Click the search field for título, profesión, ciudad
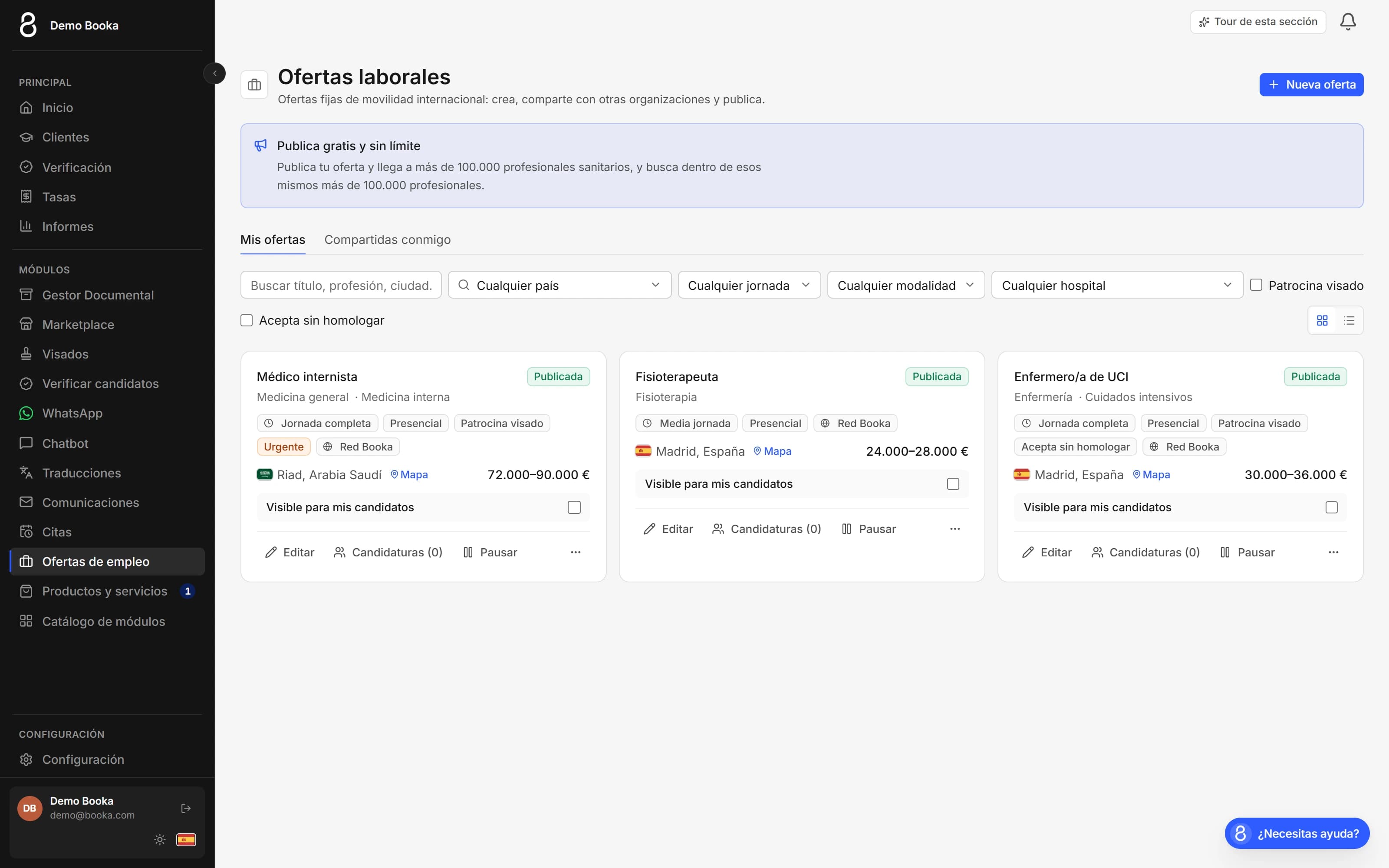This screenshot has height=868, width=1389. (x=341, y=285)
